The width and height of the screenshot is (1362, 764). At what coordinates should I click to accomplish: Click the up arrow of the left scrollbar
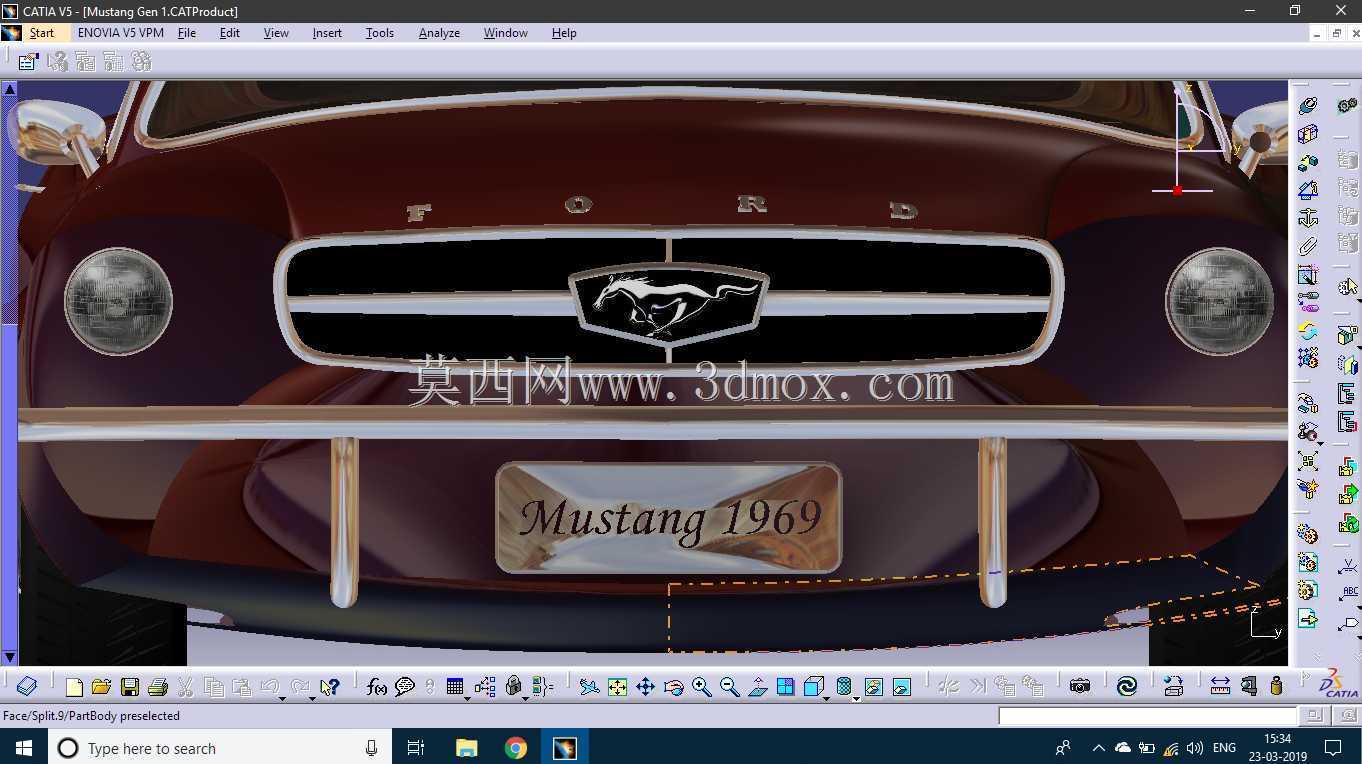point(10,90)
